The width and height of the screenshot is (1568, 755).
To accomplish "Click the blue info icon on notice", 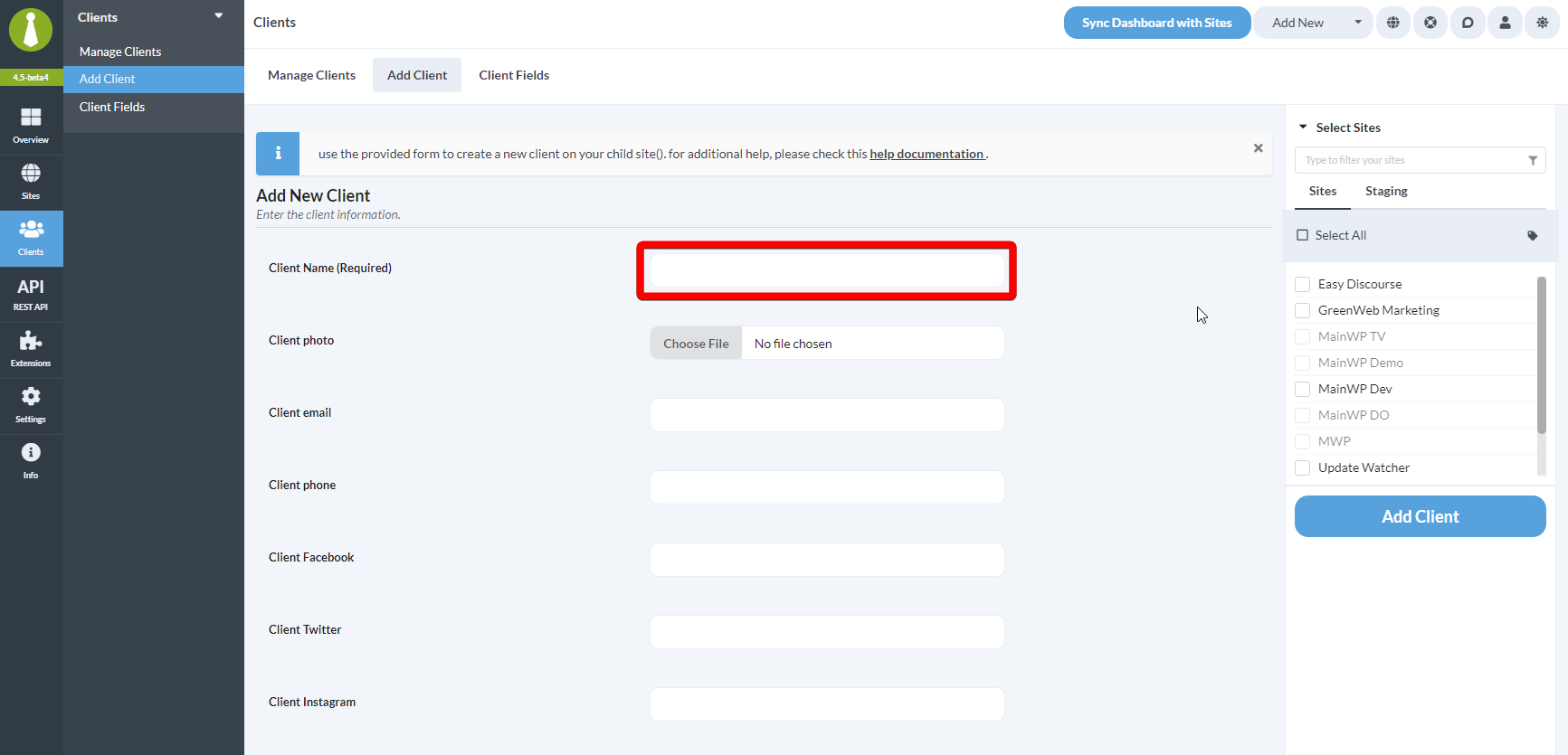I will click(278, 154).
